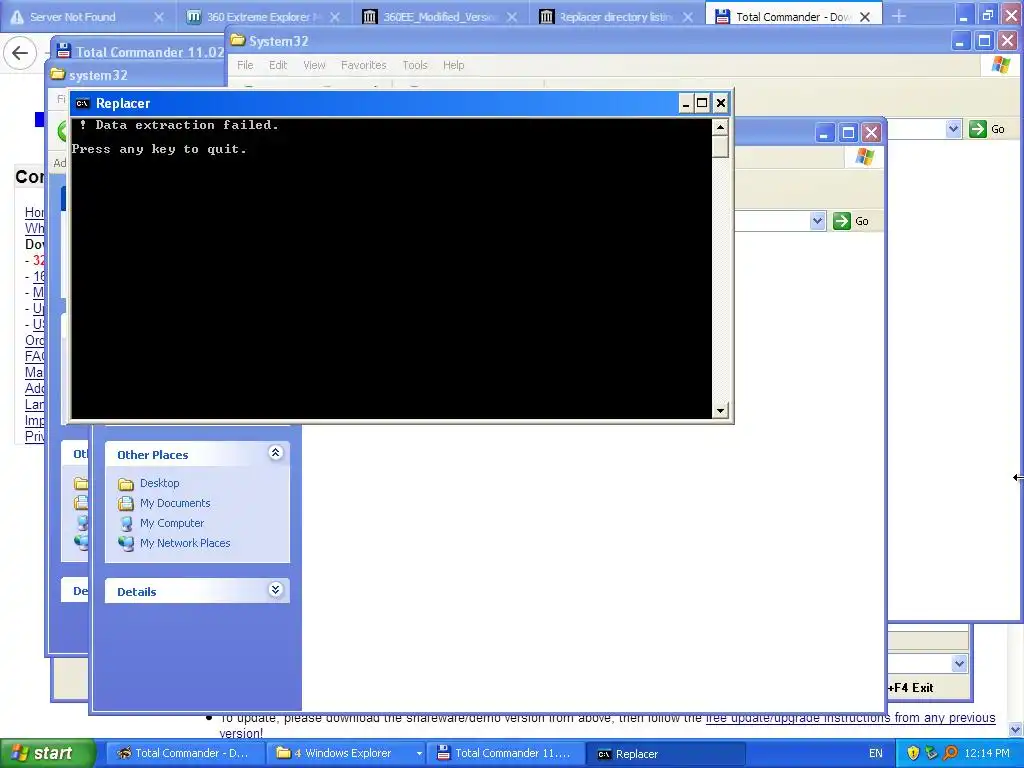Click the system clock showing 12:14 PM
The image size is (1024, 768).
pyautogui.click(x=987, y=754)
